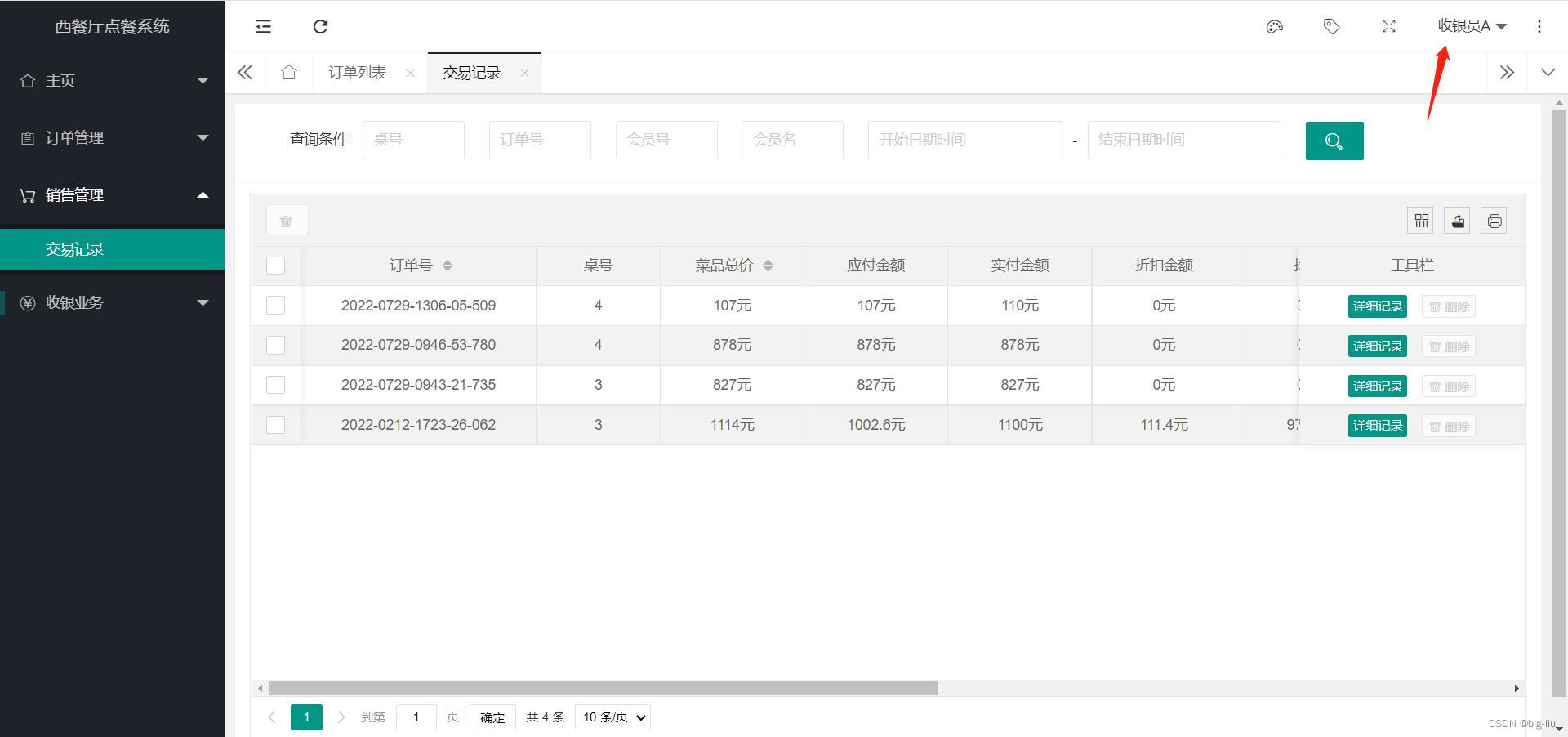
Task: Click the tag icon in header
Action: [x=1331, y=26]
